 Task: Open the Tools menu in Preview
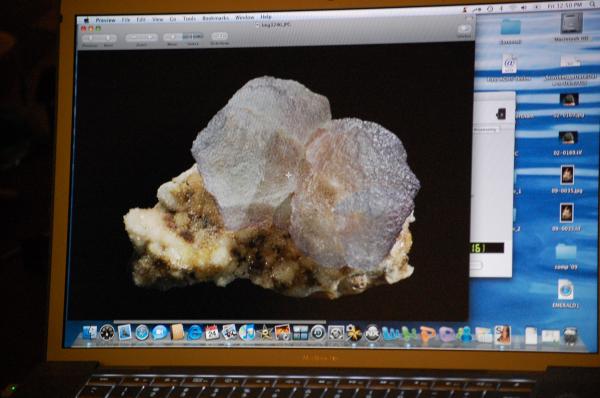189,18
